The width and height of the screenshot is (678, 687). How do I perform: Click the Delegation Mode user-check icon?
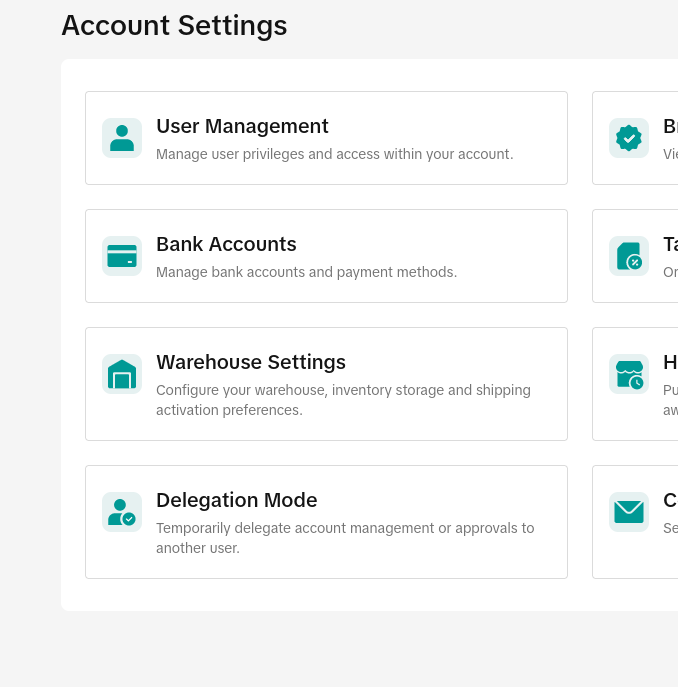click(122, 512)
